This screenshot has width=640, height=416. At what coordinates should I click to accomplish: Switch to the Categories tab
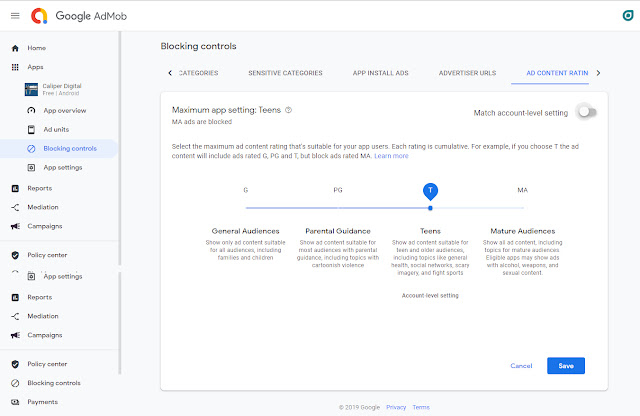tap(198, 73)
